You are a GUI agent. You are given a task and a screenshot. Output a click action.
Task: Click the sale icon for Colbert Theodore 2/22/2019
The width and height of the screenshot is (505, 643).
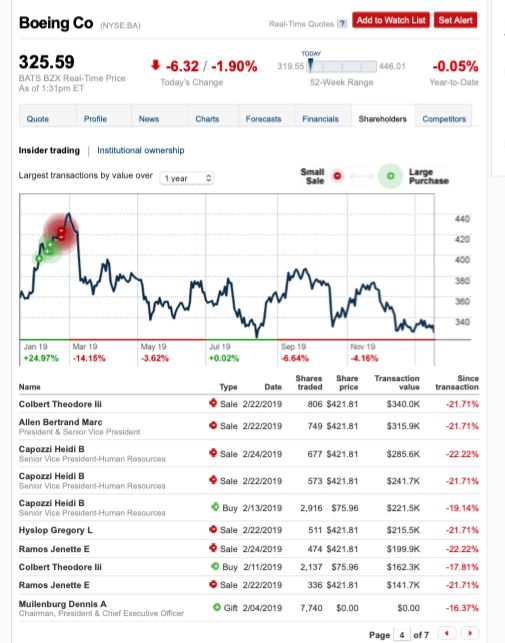coord(213,403)
